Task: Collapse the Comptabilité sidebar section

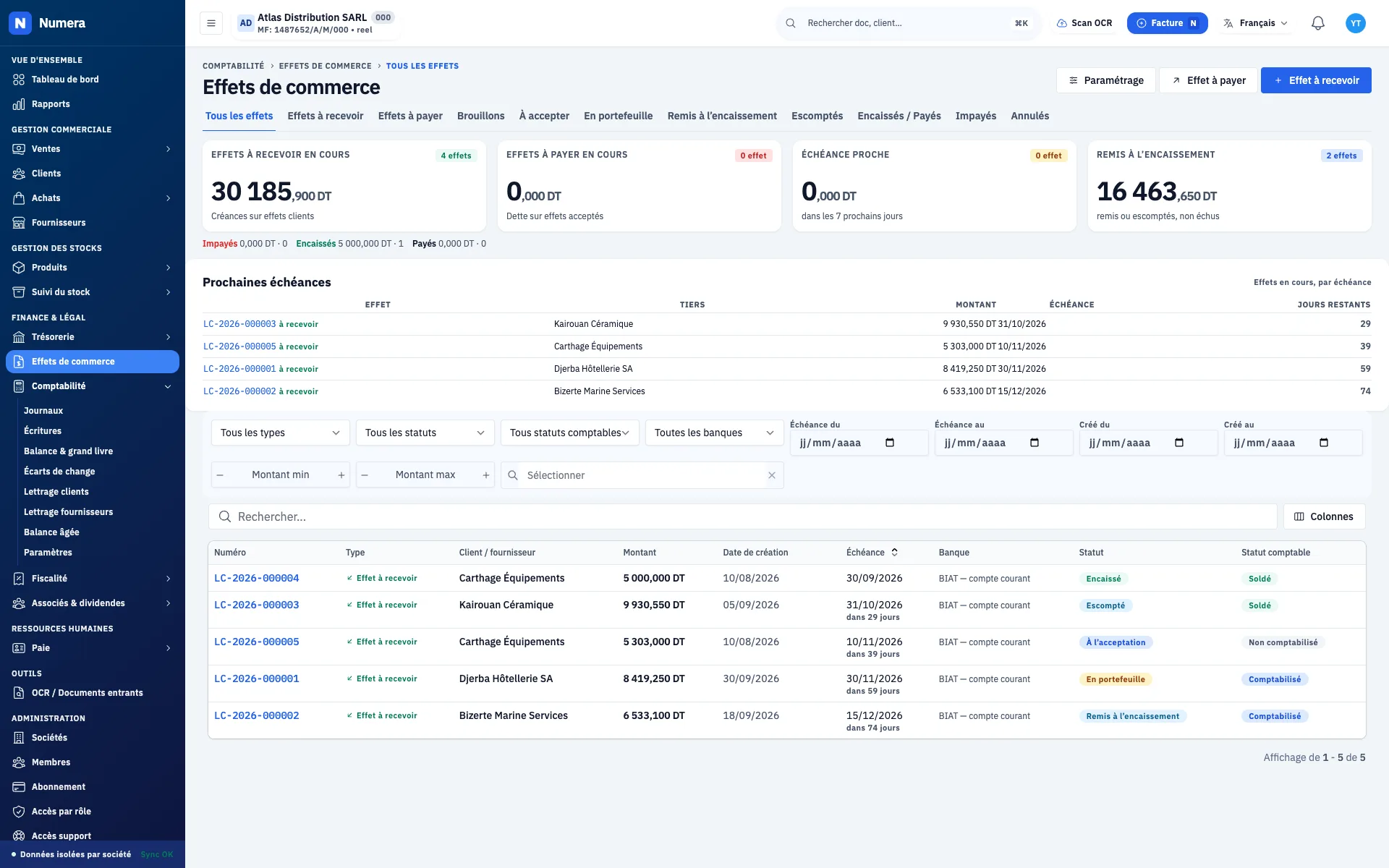Action: coord(93,386)
